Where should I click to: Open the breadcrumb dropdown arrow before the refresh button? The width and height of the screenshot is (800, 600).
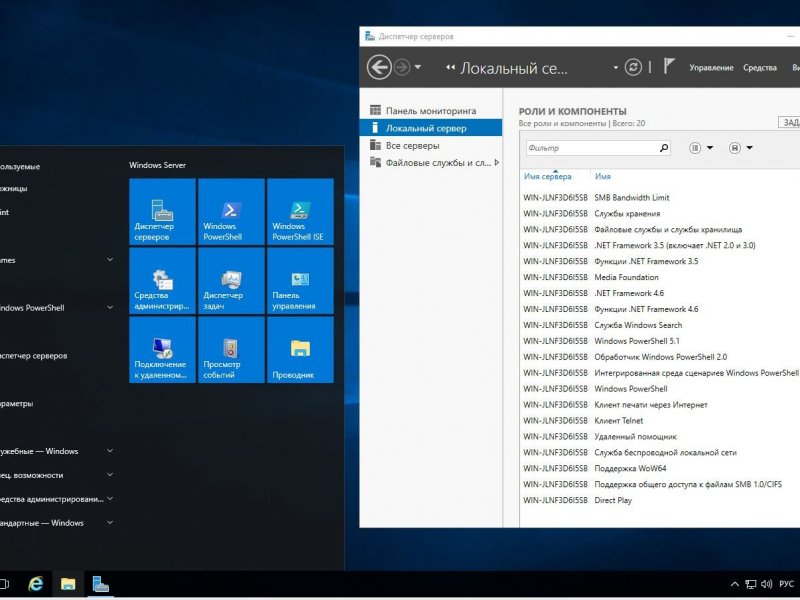click(x=615, y=67)
